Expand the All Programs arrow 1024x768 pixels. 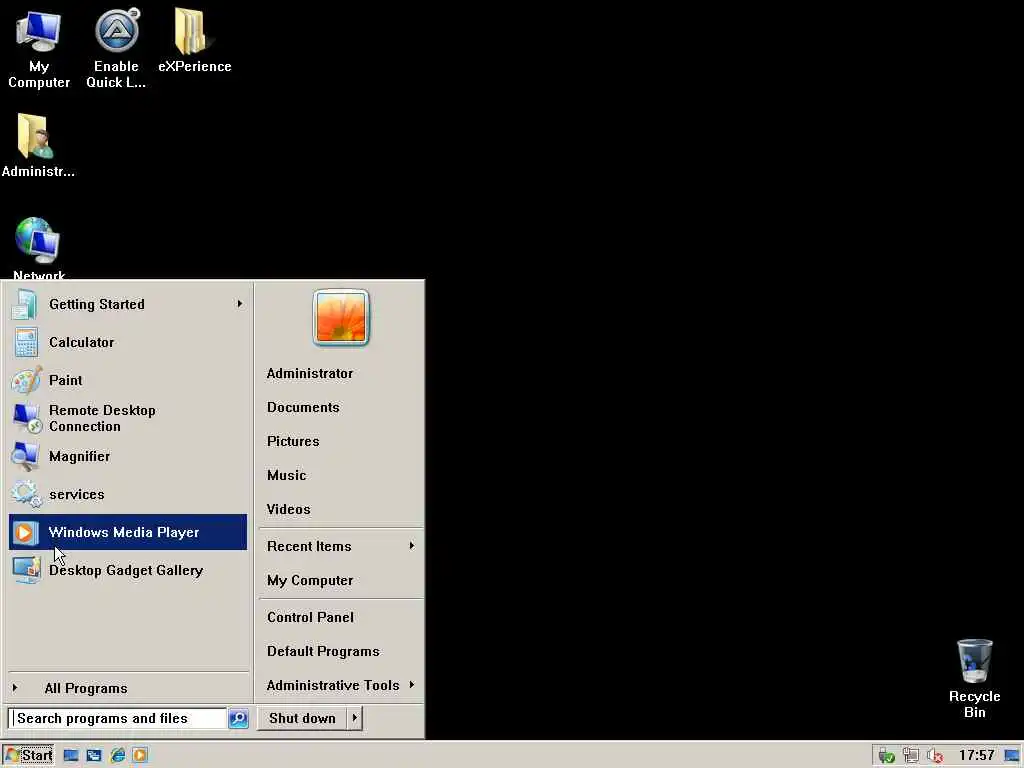pos(15,688)
